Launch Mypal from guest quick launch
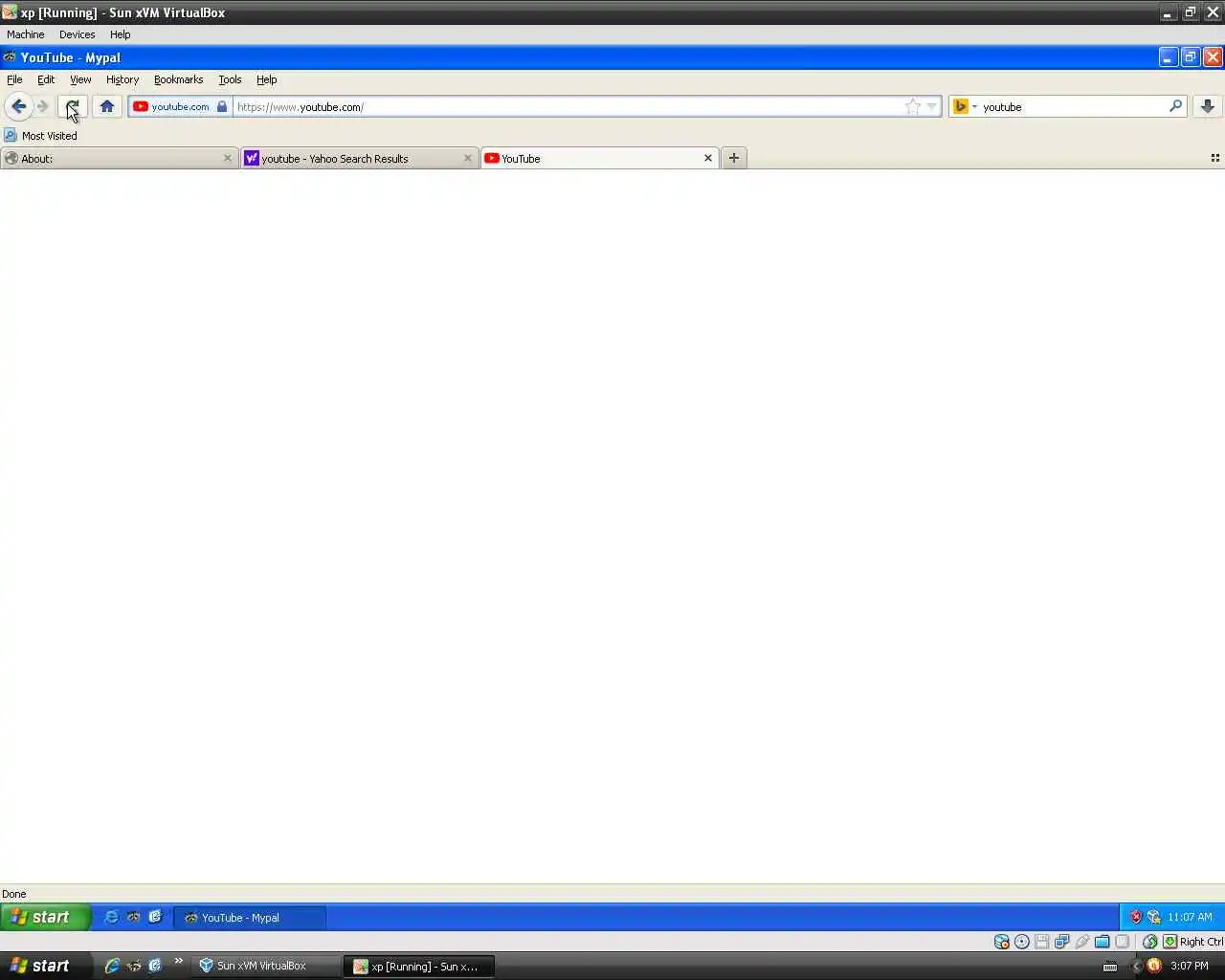Viewport: 1225px width, 980px height. [x=133, y=917]
